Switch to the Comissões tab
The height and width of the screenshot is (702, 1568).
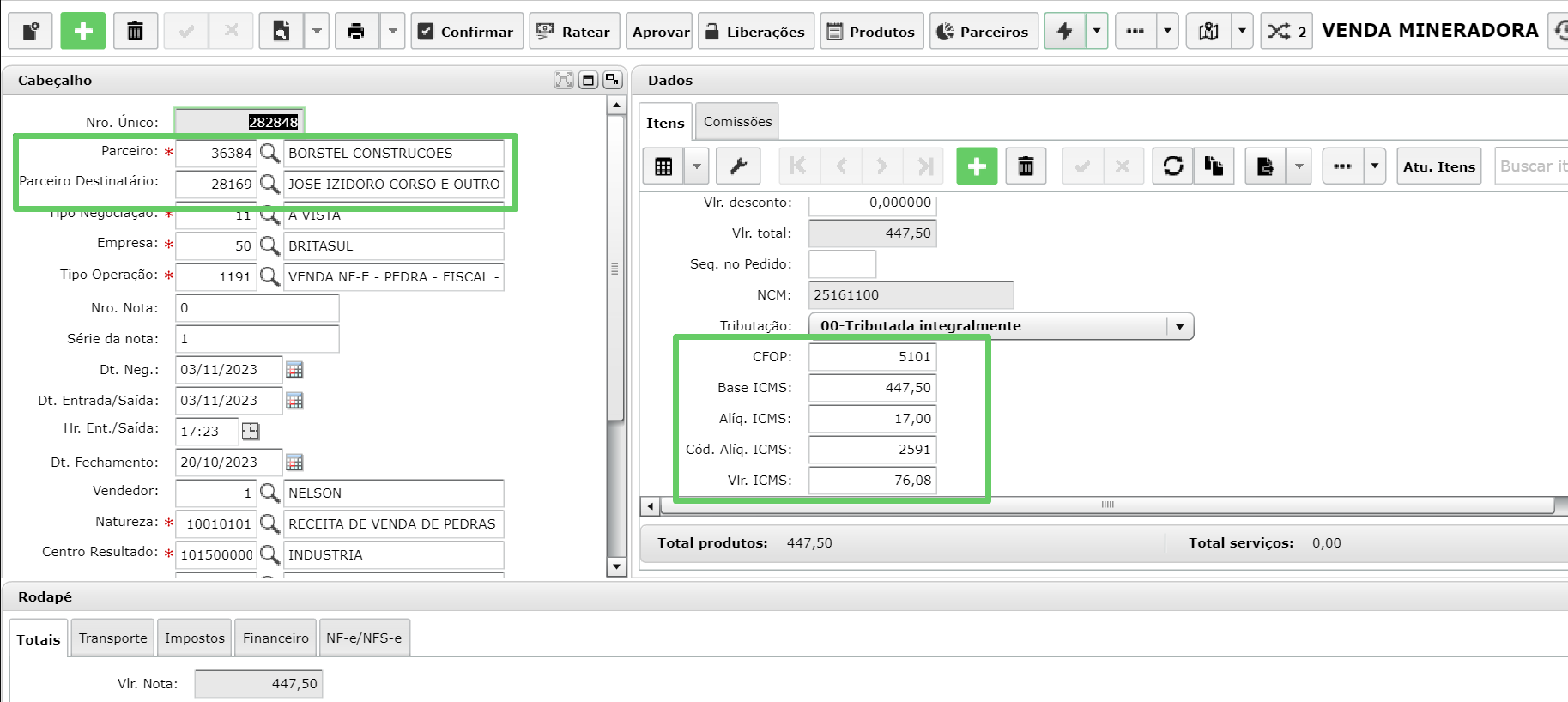(x=737, y=122)
